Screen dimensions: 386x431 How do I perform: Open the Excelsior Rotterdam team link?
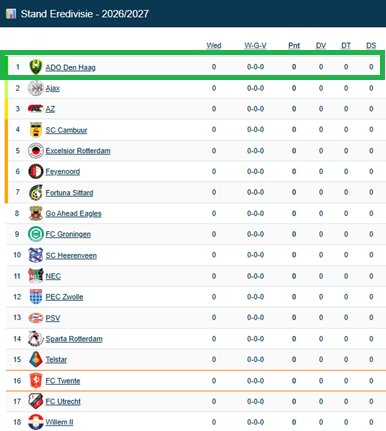pos(78,151)
